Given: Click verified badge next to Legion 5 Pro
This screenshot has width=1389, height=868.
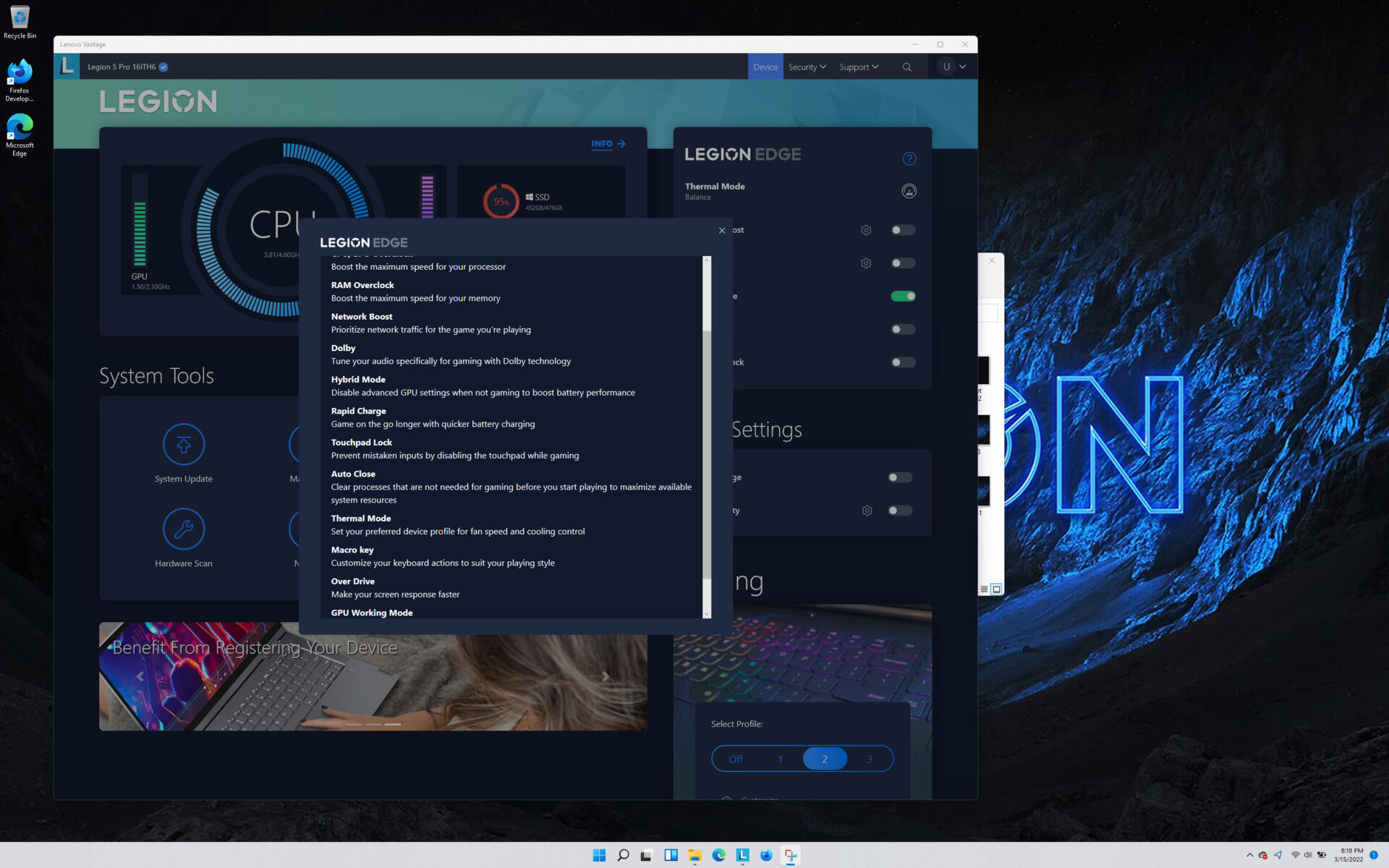Looking at the screenshot, I should tap(163, 67).
